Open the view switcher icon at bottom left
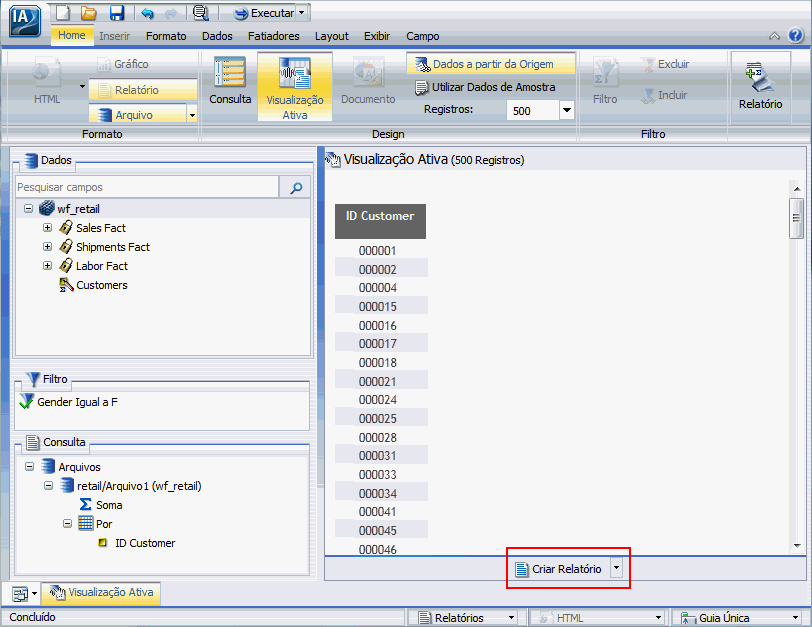 click(21, 594)
